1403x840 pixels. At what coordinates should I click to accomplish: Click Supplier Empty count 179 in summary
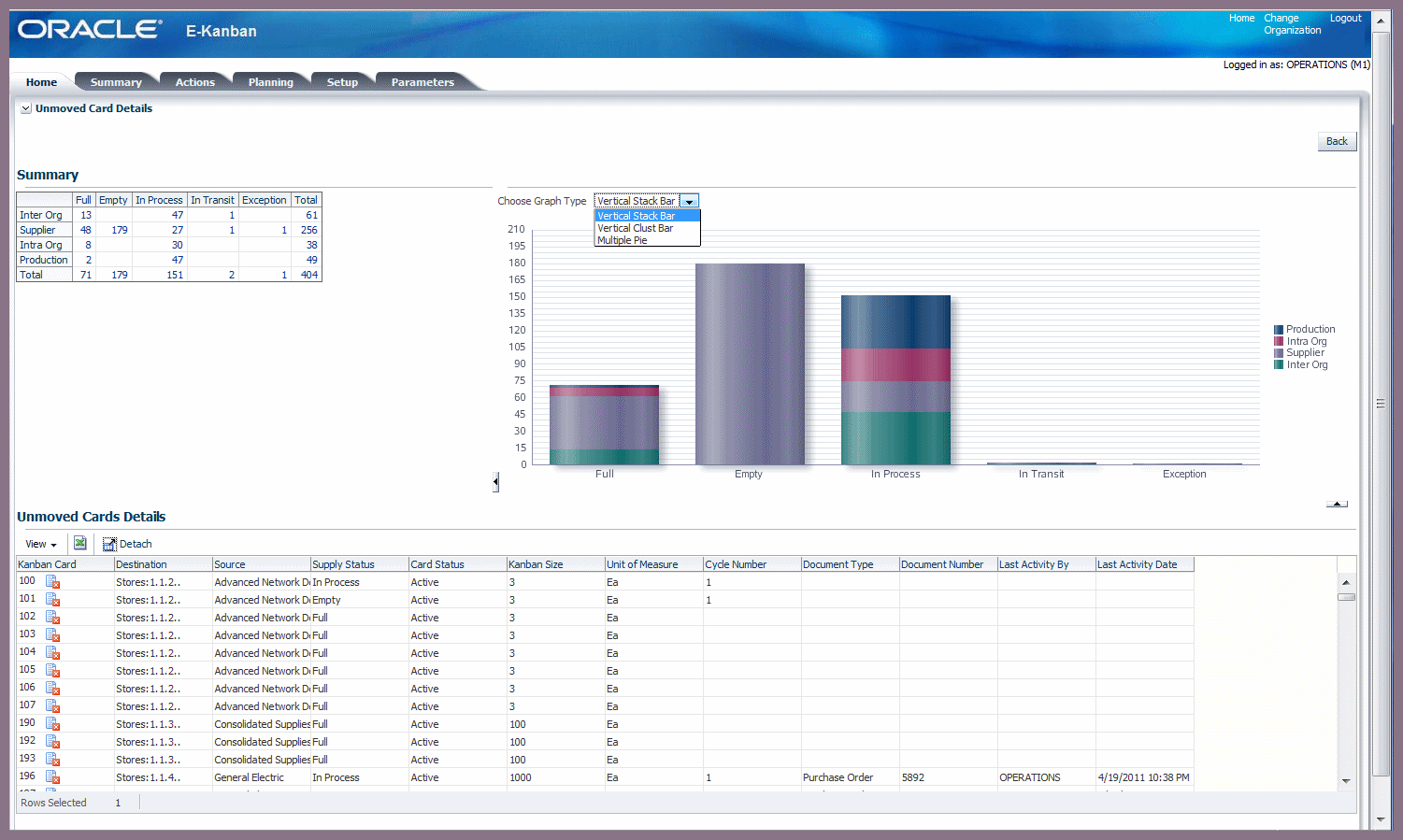120,230
